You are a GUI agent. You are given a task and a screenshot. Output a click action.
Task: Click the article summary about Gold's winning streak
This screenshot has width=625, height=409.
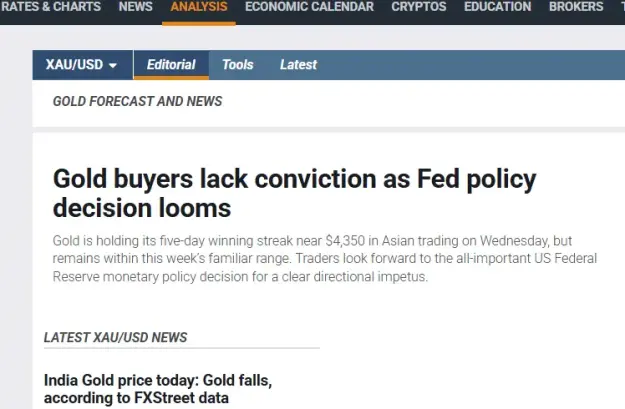(x=325, y=259)
